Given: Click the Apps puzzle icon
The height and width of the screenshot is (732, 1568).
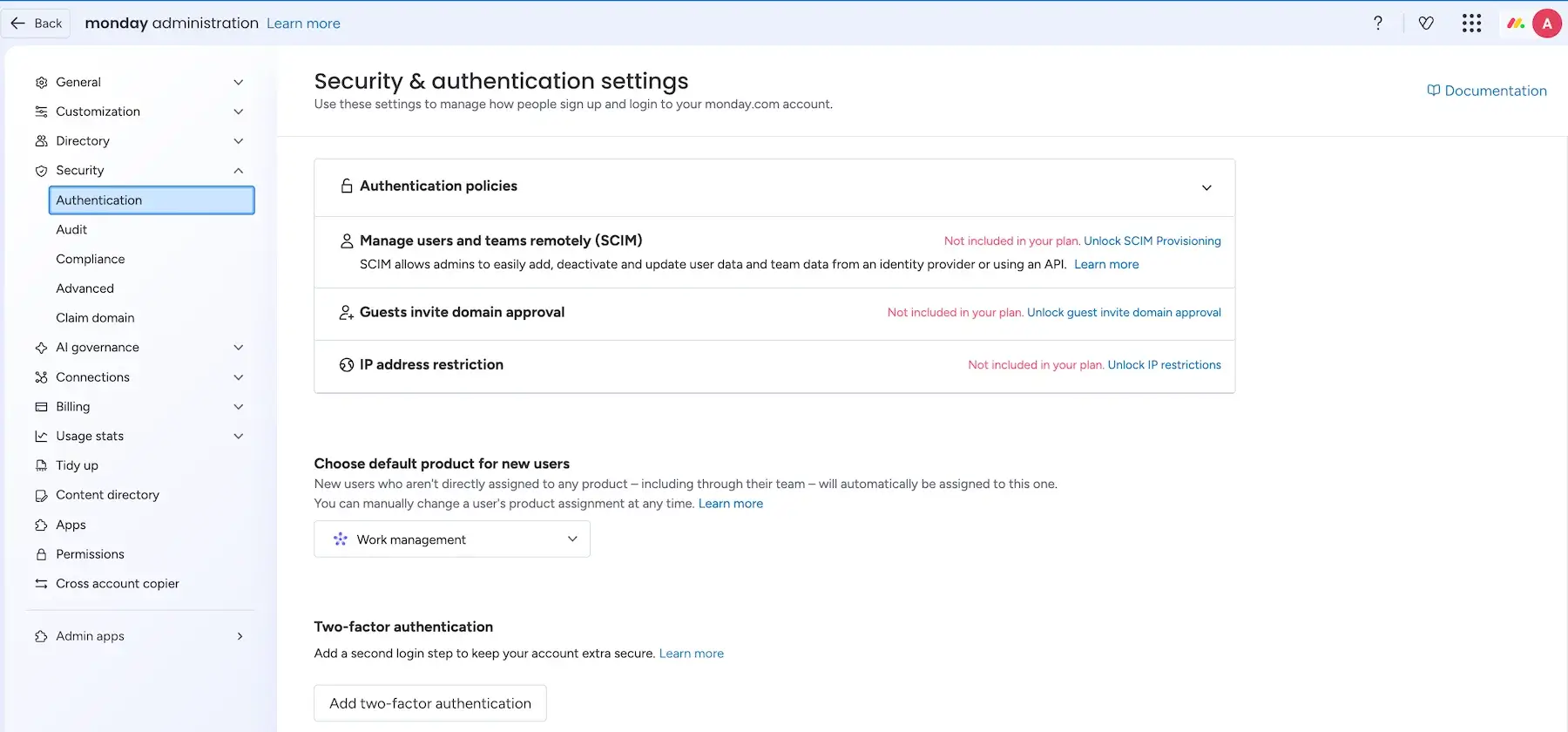Looking at the screenshot, I should click(x=41, y=525).
